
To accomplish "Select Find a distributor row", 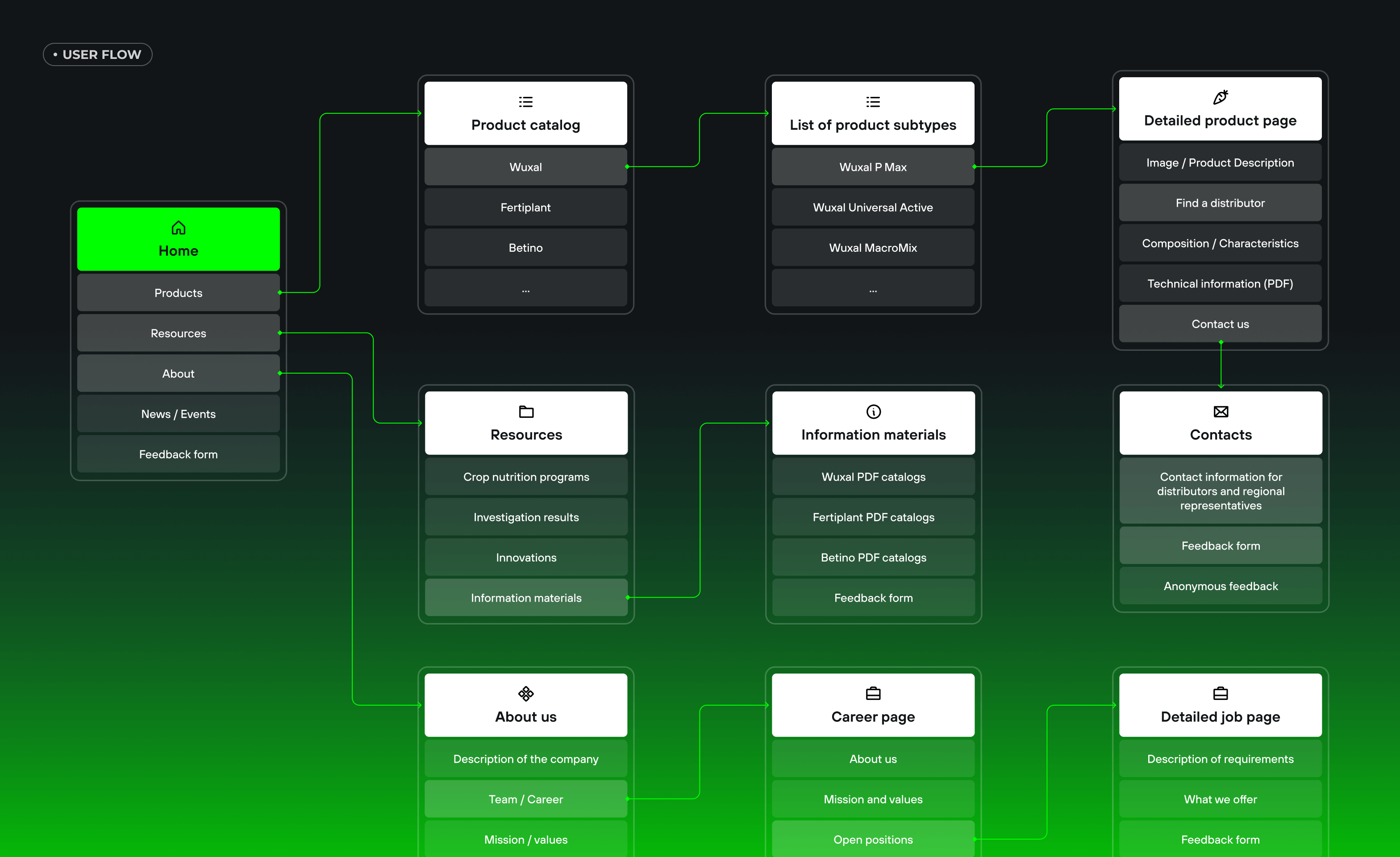I will point(1221,202).
